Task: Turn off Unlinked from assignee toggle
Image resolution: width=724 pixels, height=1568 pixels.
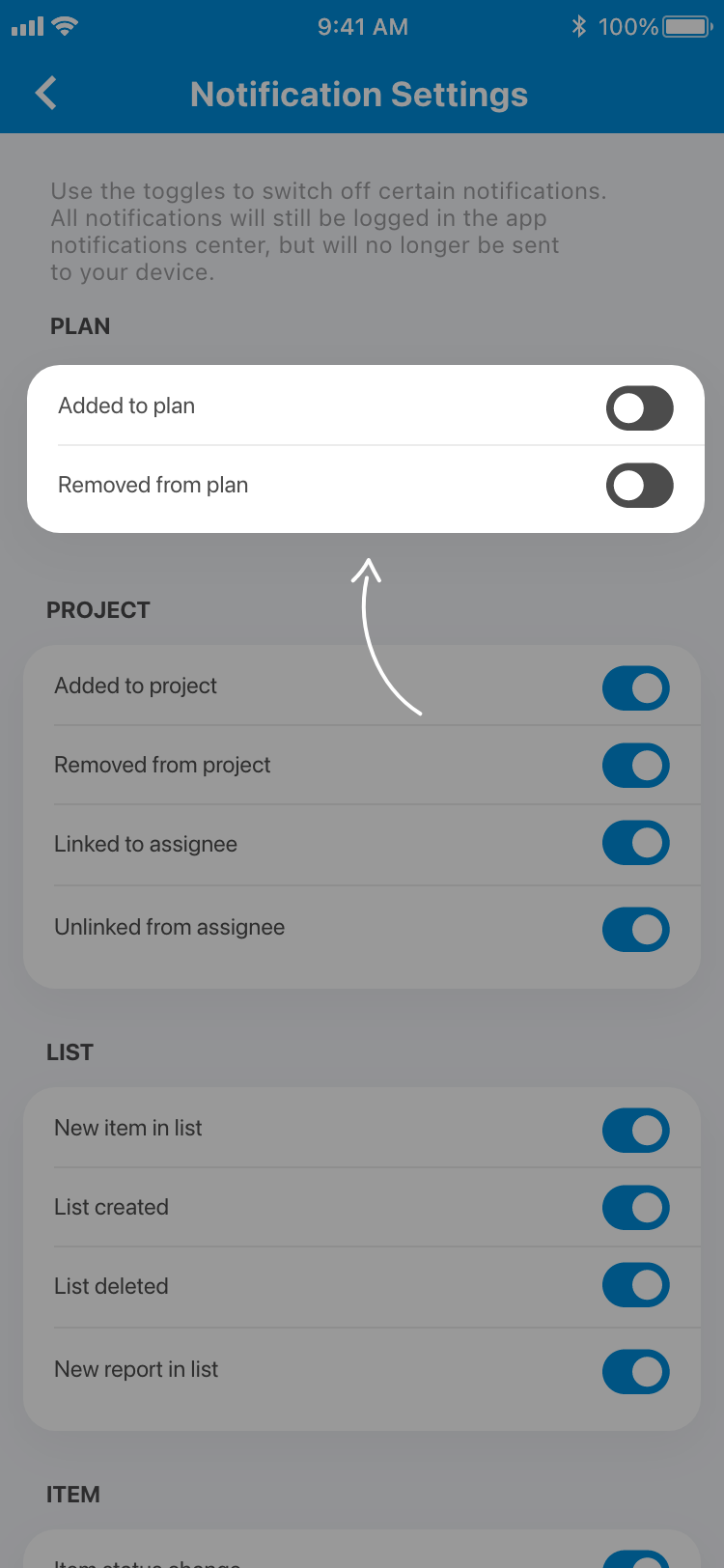Action: click(x=635, y=930)
